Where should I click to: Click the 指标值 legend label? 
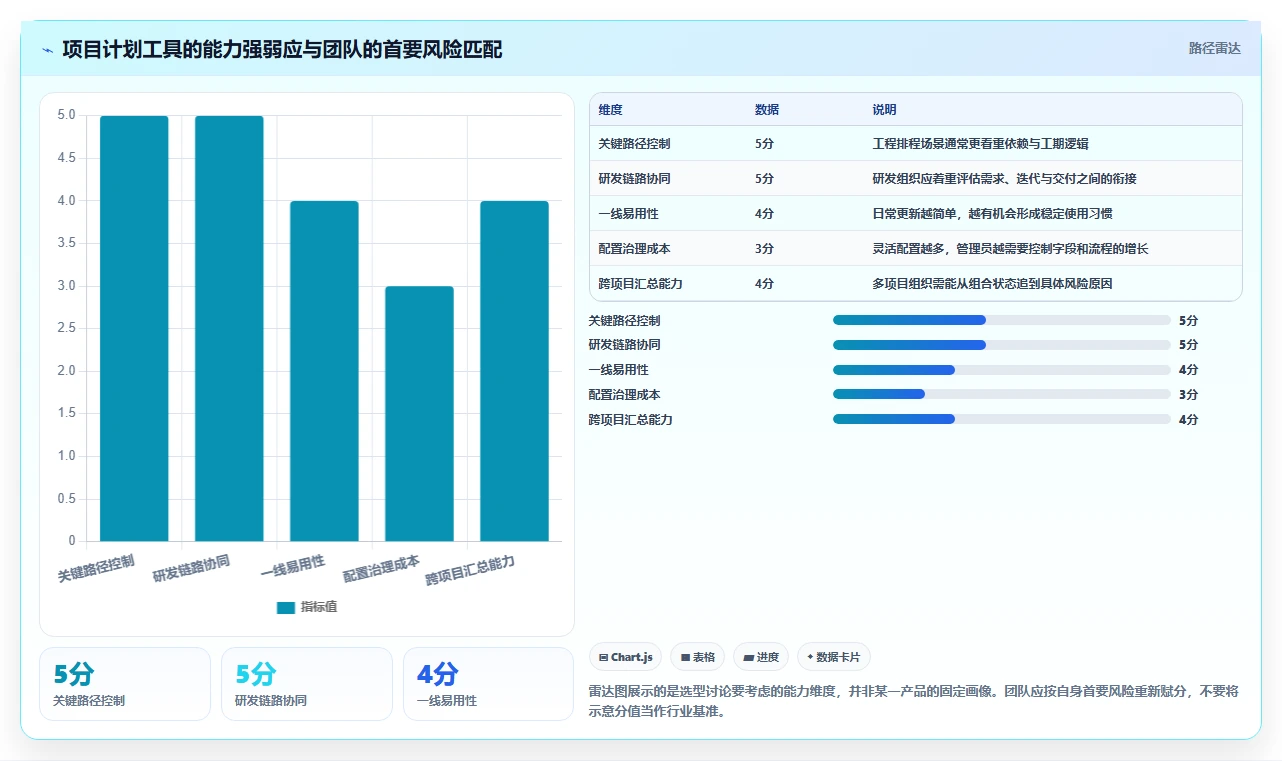pyautogui.click(x=319, y=607)
